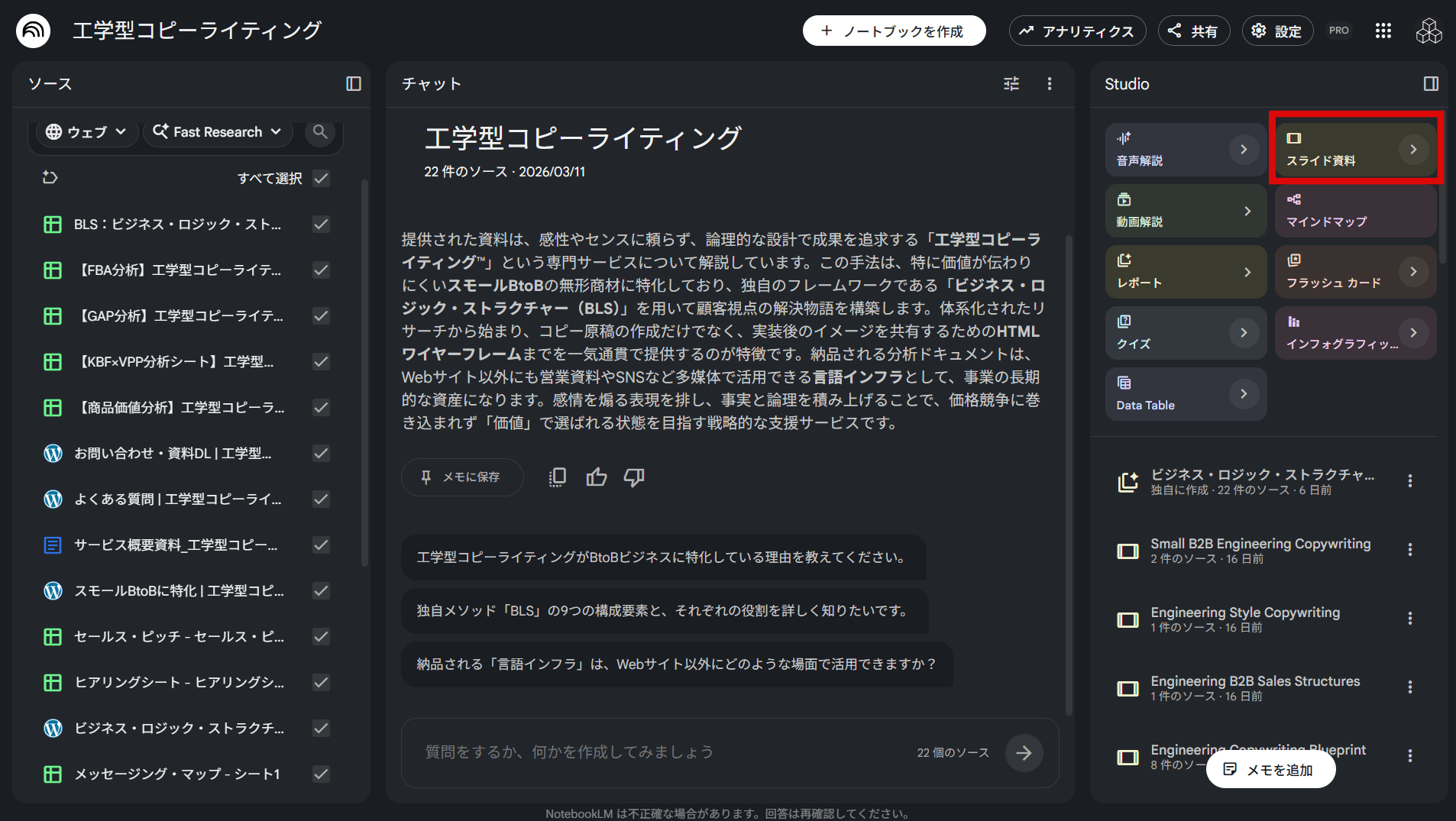Viewport: 1456px width, 821px height.
Task: Send the question with the arrow button
Action: (1024, 753)
